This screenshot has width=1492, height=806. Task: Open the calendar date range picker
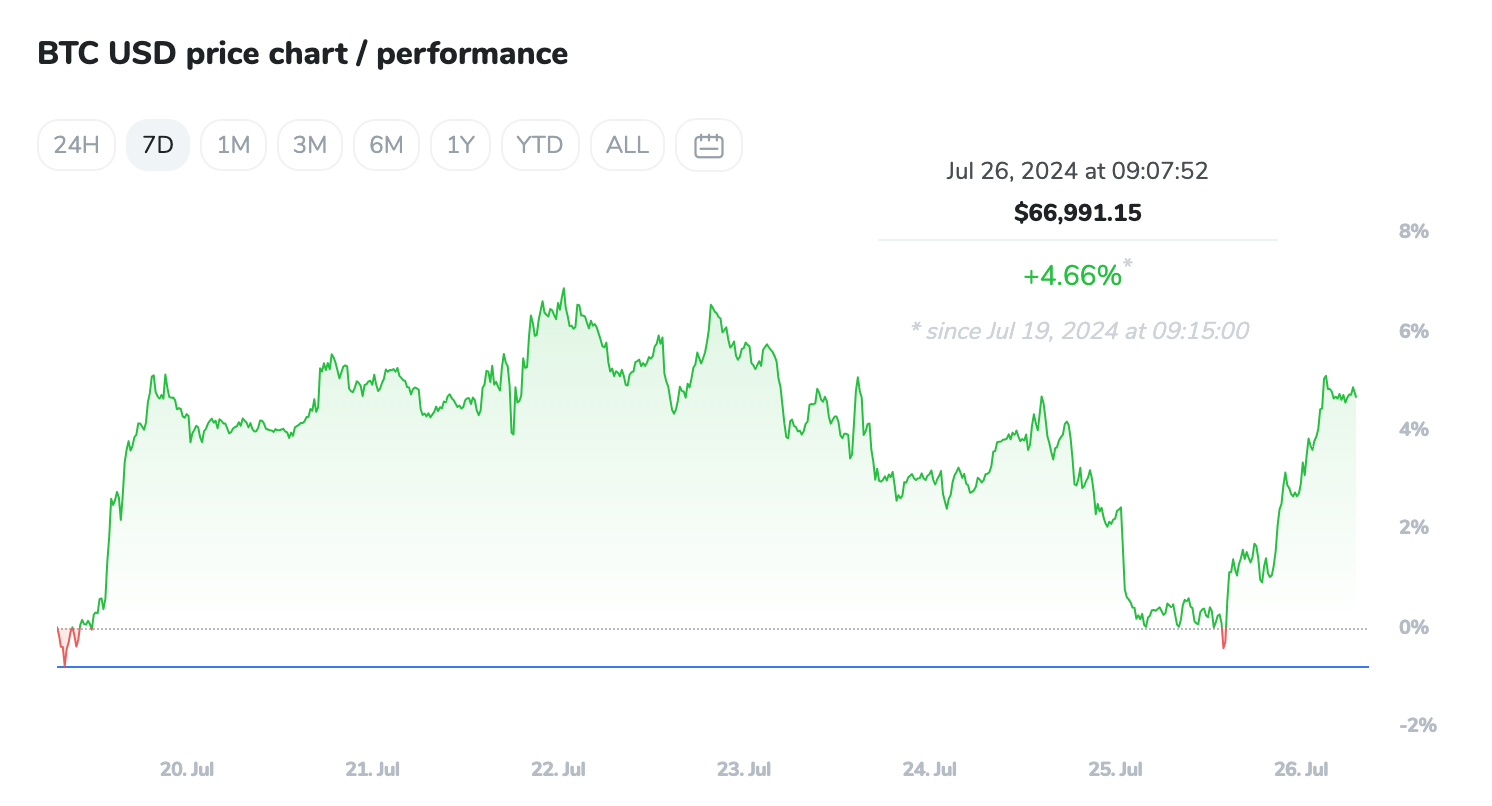(709, 145)
